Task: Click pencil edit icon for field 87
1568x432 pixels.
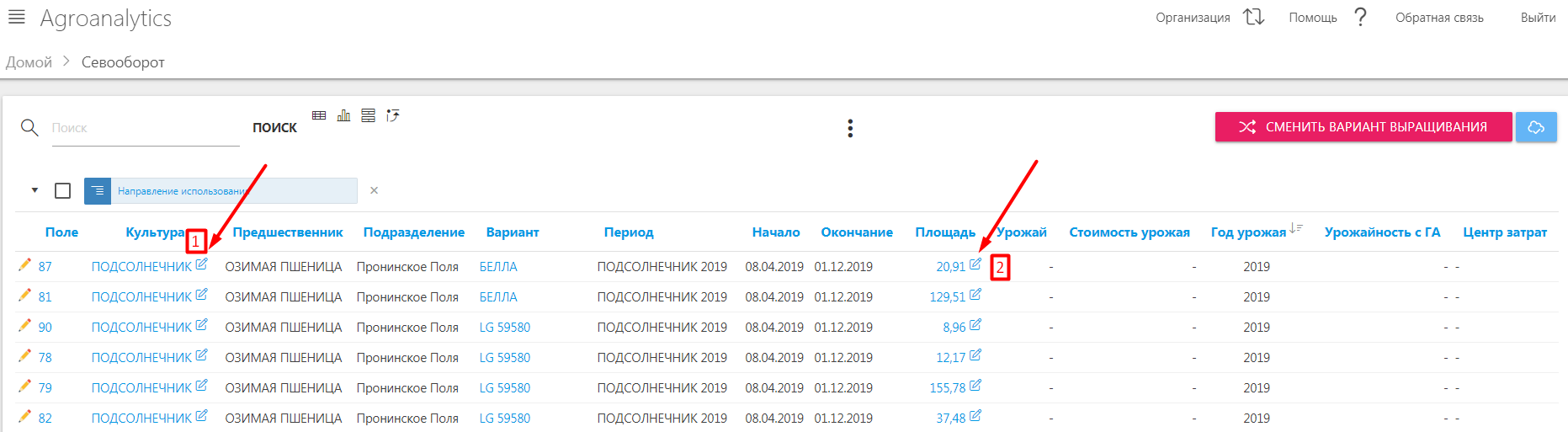Action: pyautogui.click(x=24, y=265)
